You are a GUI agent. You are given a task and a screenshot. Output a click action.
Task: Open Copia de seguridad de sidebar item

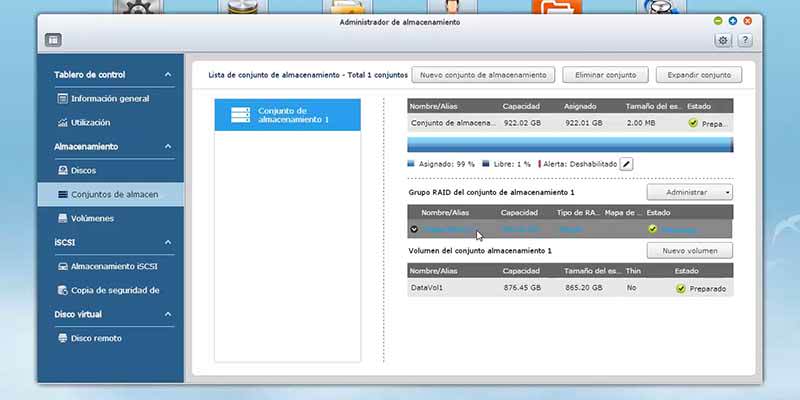pos(109,290)
